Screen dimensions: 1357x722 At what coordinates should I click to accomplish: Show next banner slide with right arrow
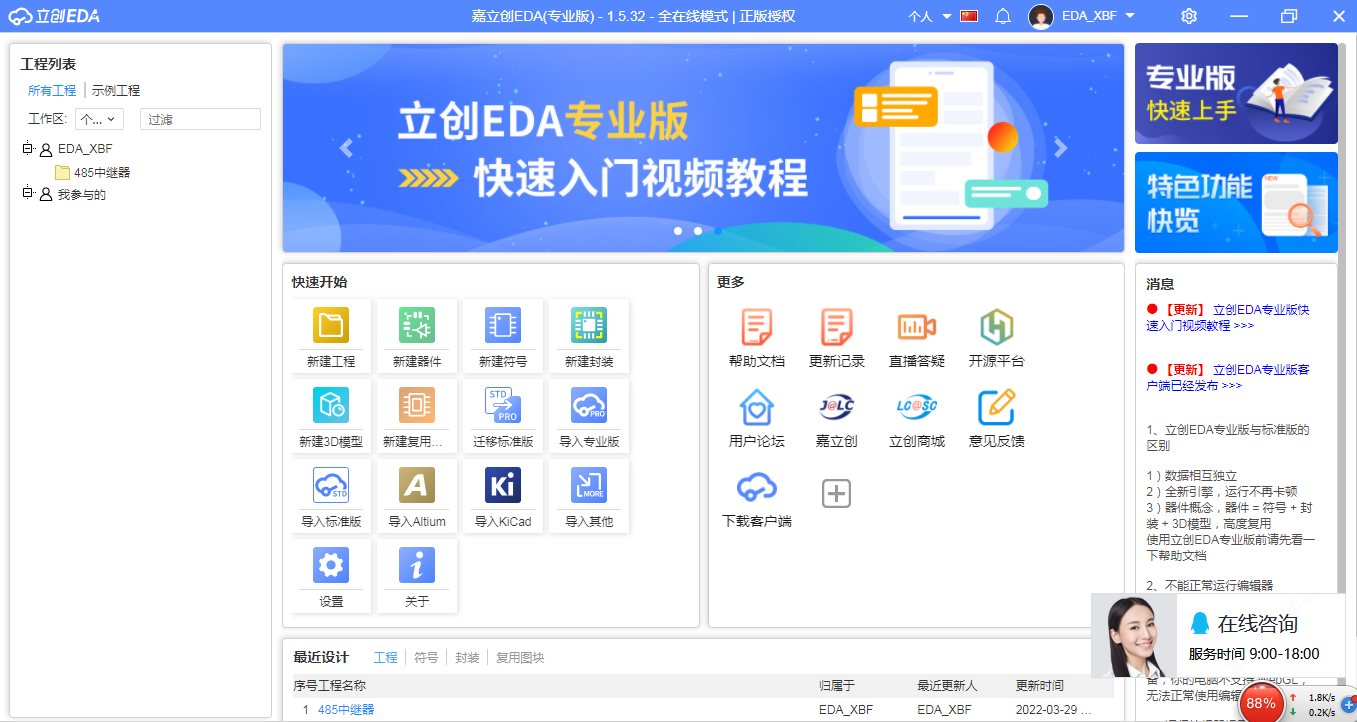(x=1061, y=148)
